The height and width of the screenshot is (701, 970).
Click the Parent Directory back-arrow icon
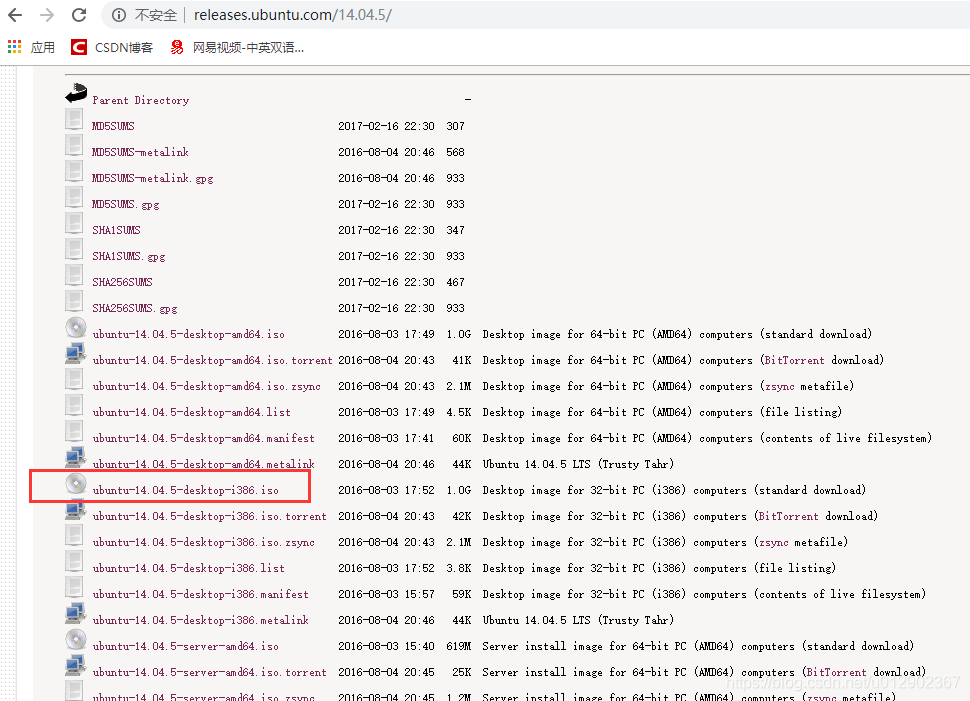click(x=75, y=93)
